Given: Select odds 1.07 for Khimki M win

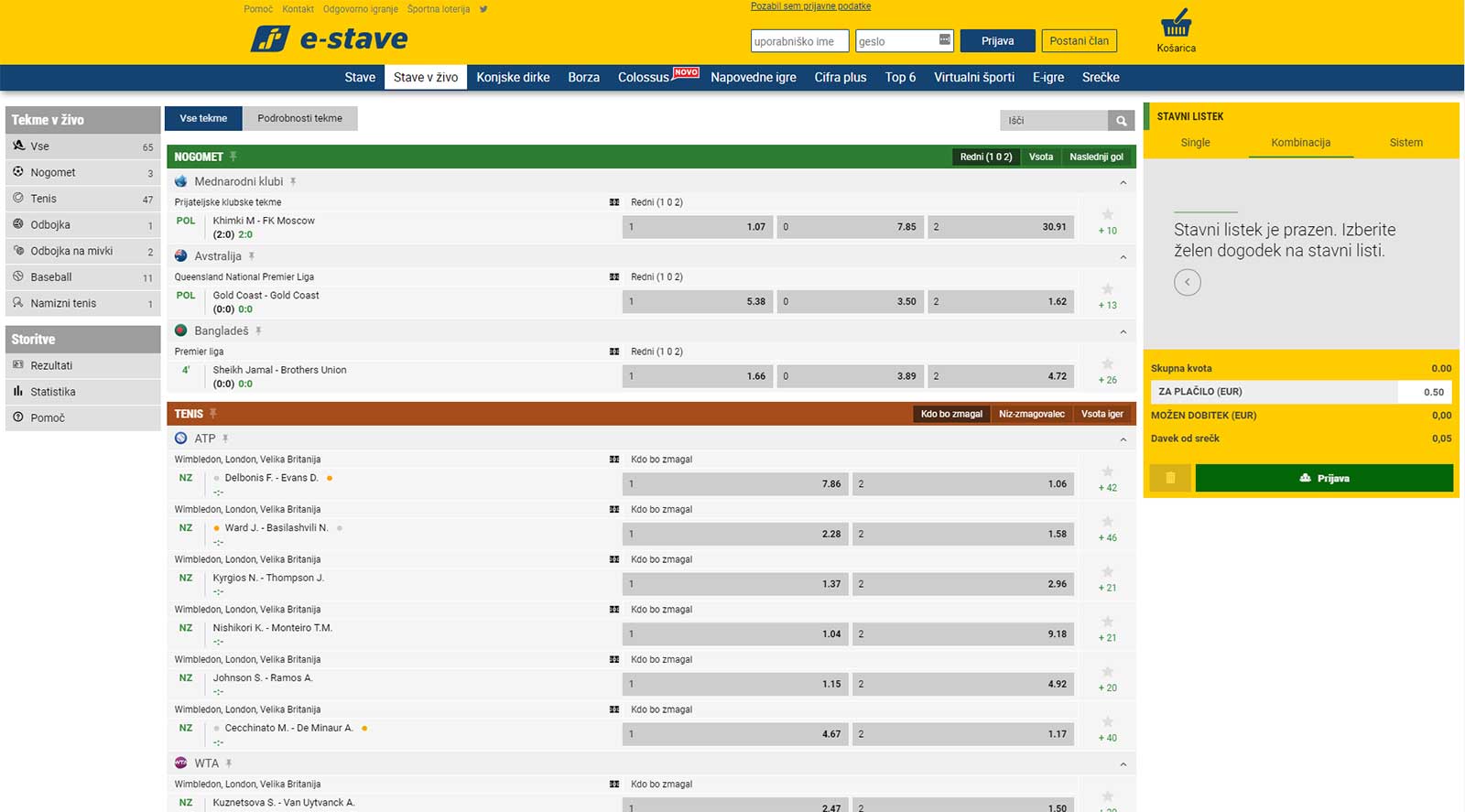Looking at the screenshot, I should click(x=698, y=227).
